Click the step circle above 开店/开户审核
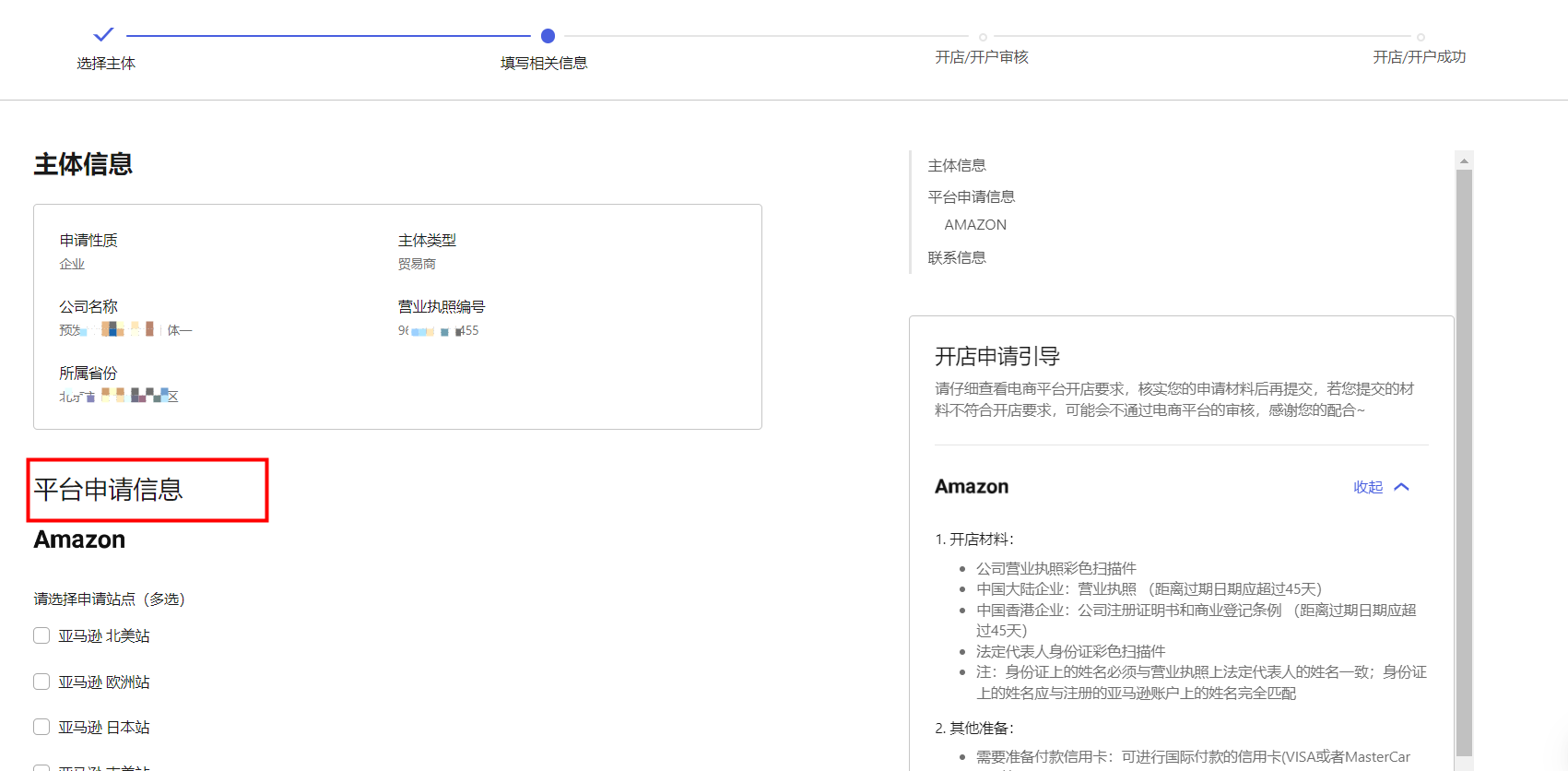The image size is (1568, 771). 983,37
